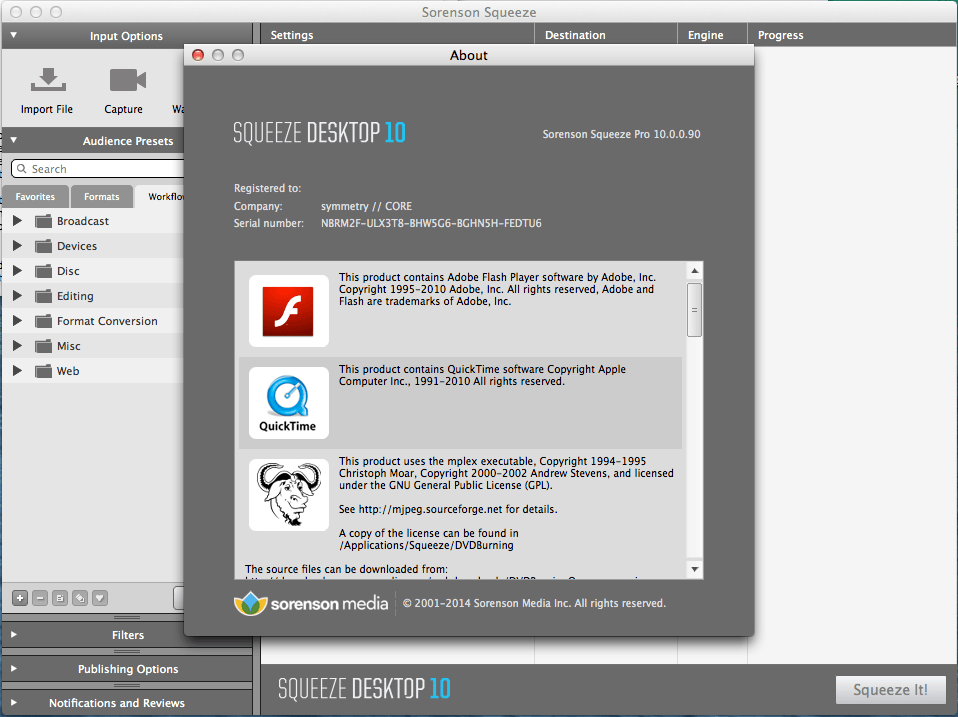The height and width of the screenshot is (717, 958).
Task: Select the Format Conversion label
Action: coord(107,321)
